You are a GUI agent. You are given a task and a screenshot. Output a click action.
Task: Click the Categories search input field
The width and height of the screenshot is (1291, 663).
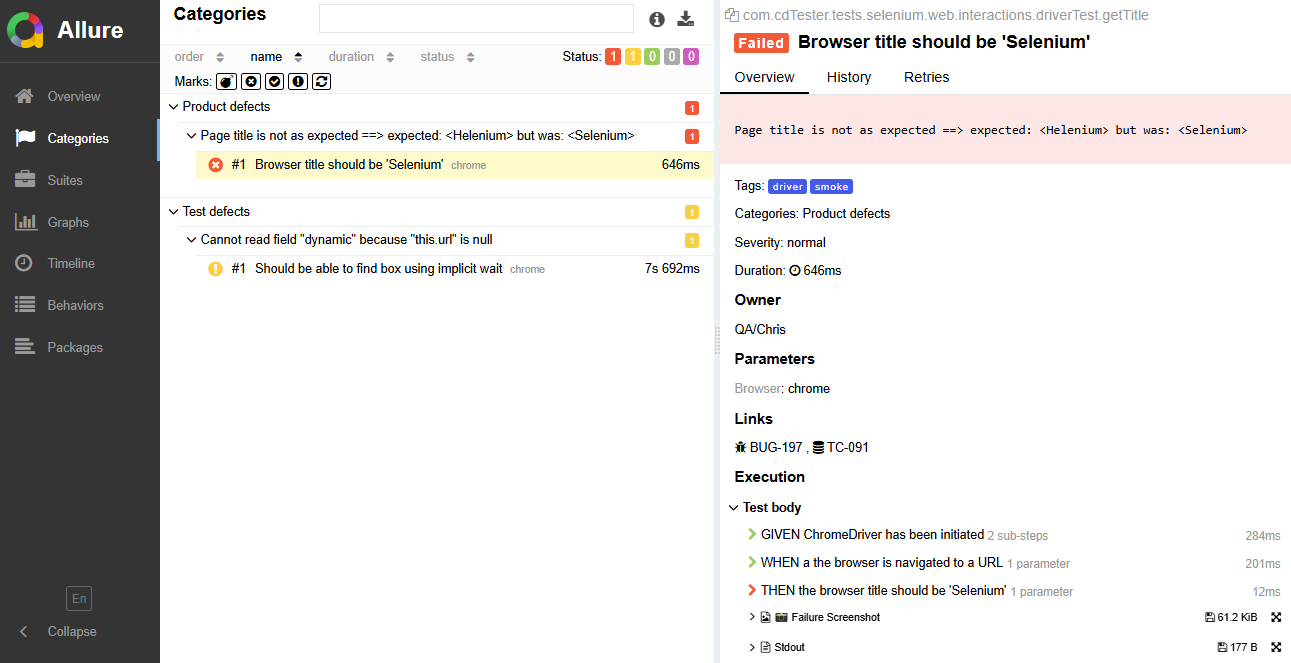476,19
